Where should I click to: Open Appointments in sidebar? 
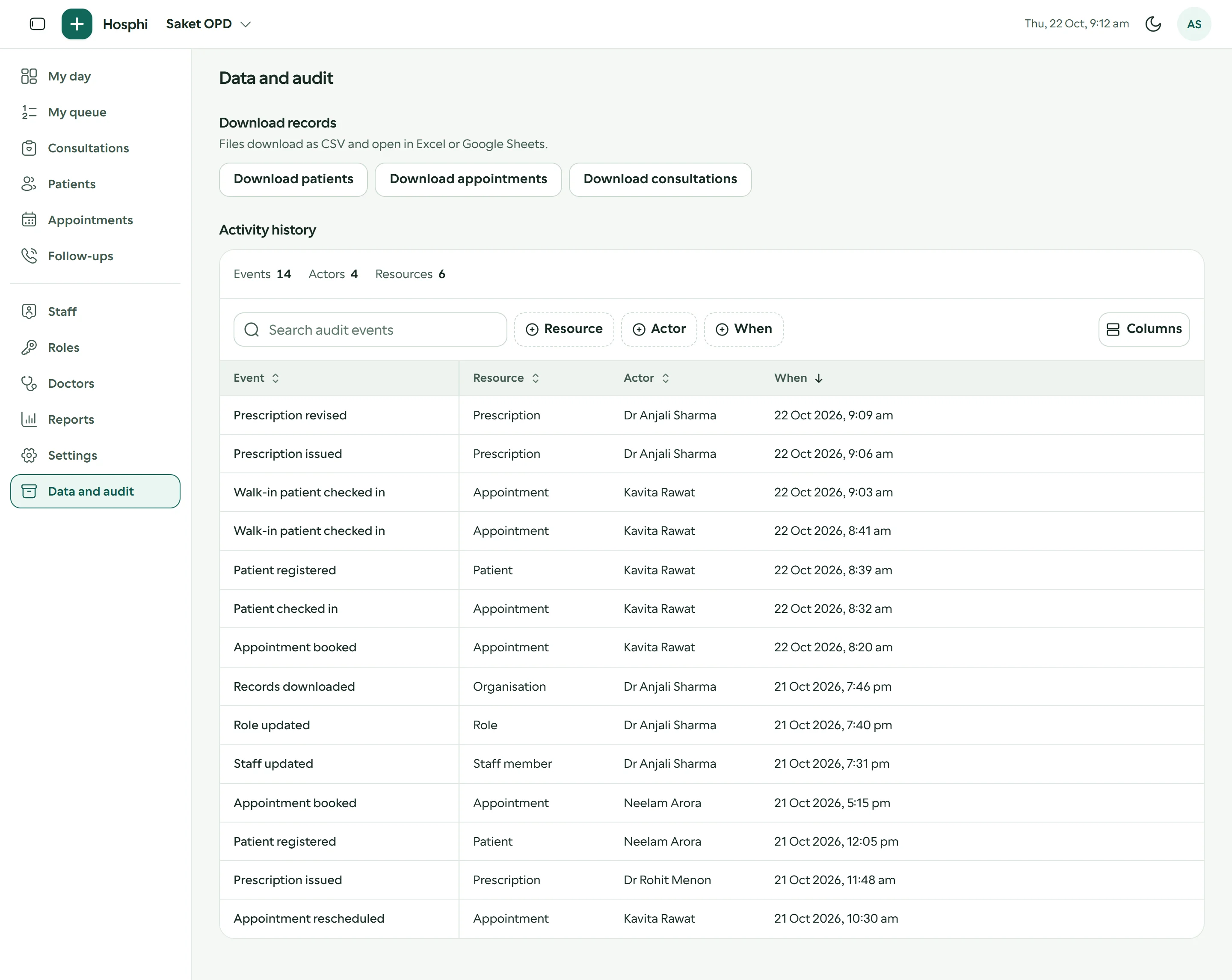tap(95, 220)
